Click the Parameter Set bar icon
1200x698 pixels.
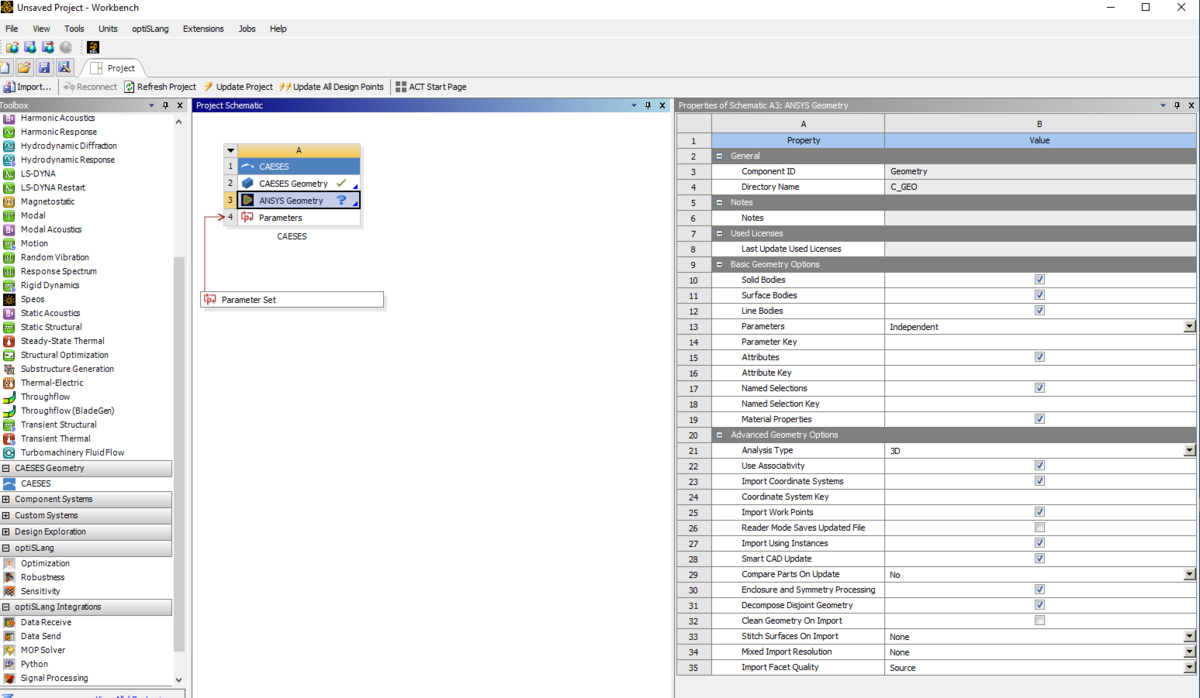click(x=210, y=300)
